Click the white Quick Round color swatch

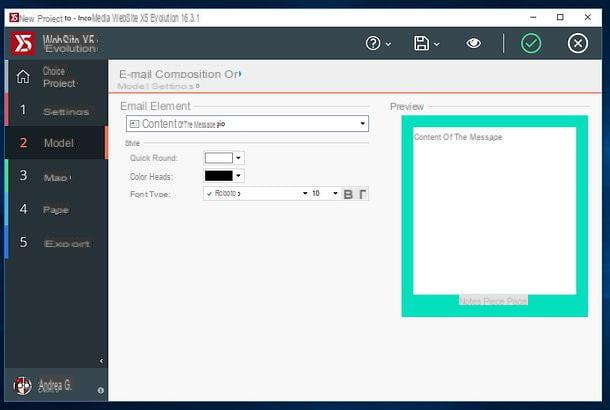click(x=219, y=158)
